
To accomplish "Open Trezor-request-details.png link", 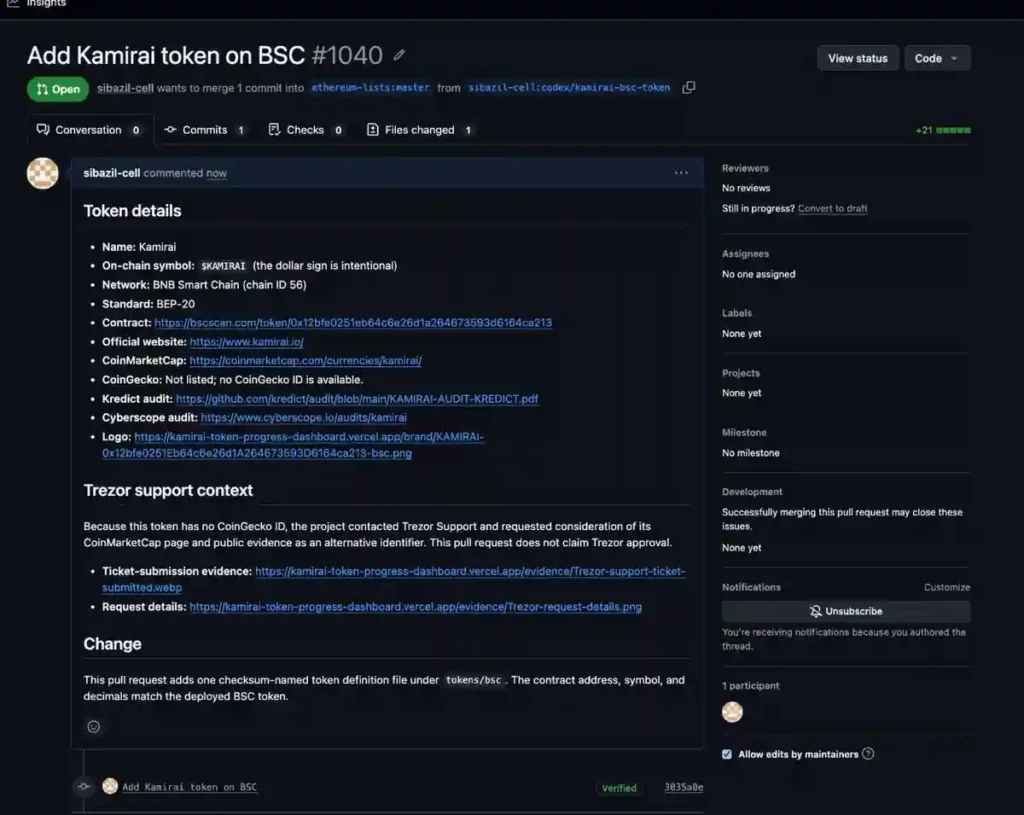I will (415, 607).
